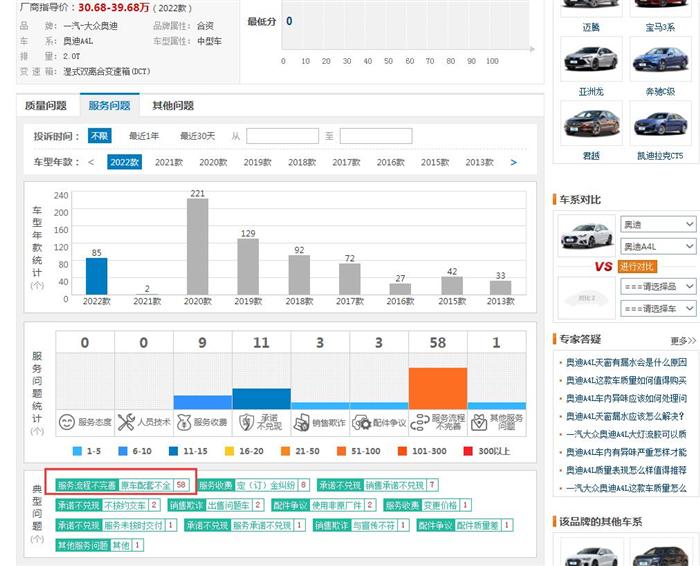Click the start date input after 从
This screenshot has height=566, width=700.
click(283, 136)
